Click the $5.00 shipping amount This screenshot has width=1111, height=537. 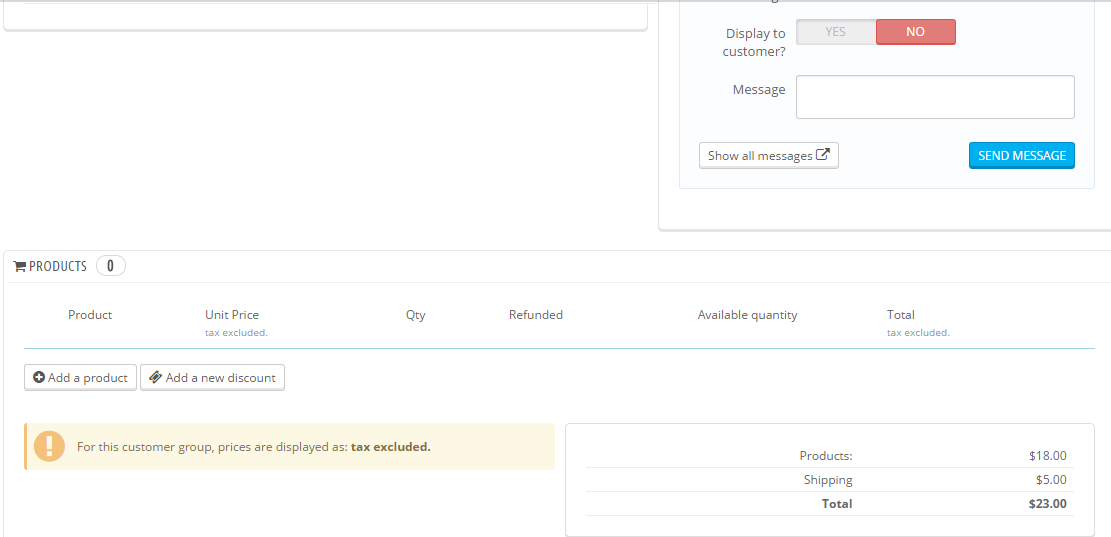pos(1051,480)
